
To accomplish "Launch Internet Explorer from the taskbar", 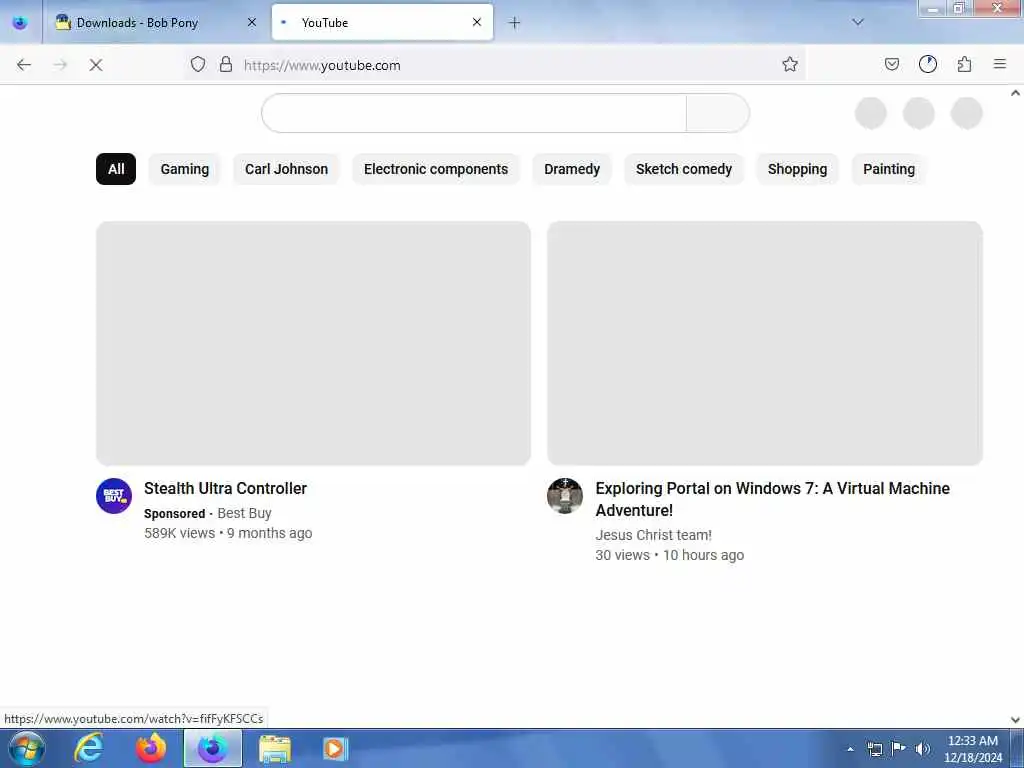I will click(89, 748).
